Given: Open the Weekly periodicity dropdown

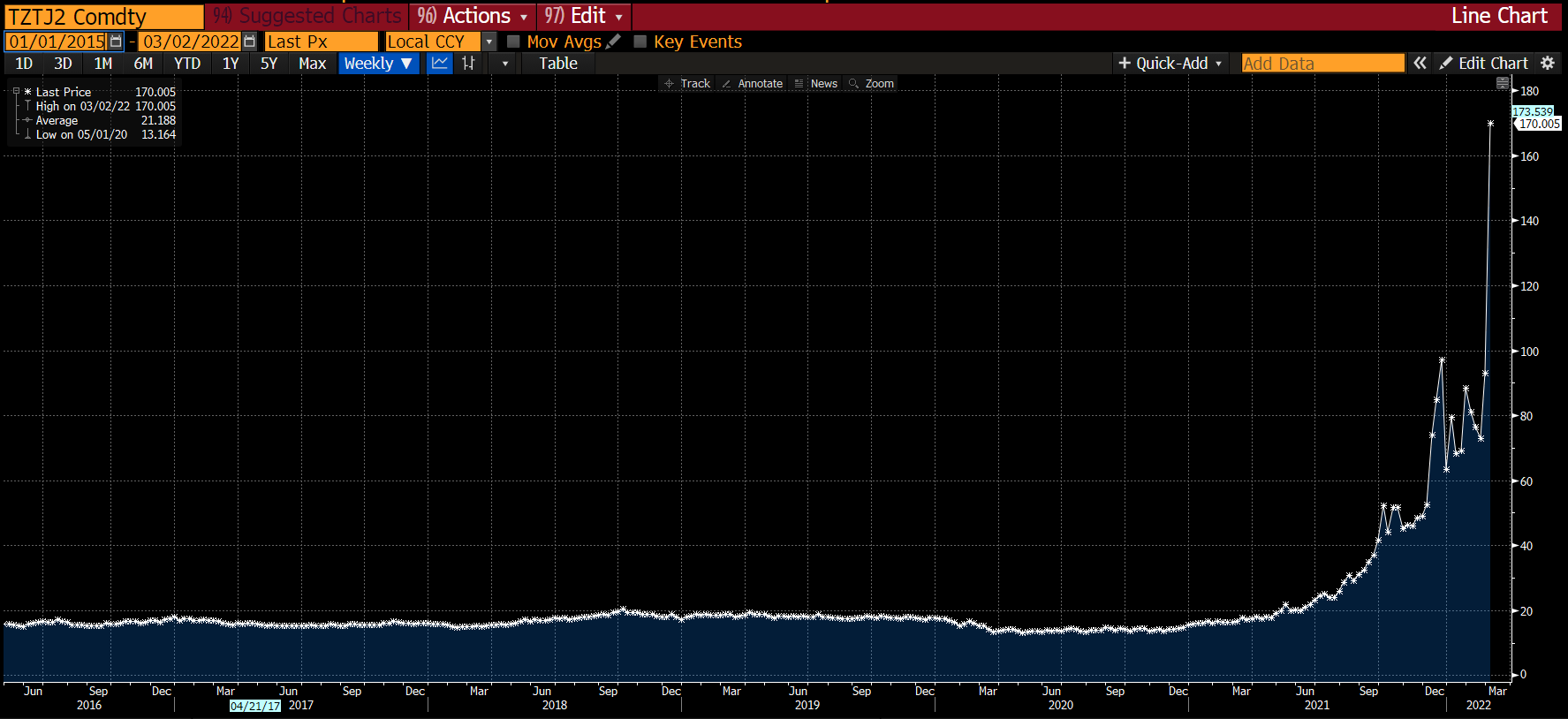Looking at the screenshot, I should click(x=378, y=64).
